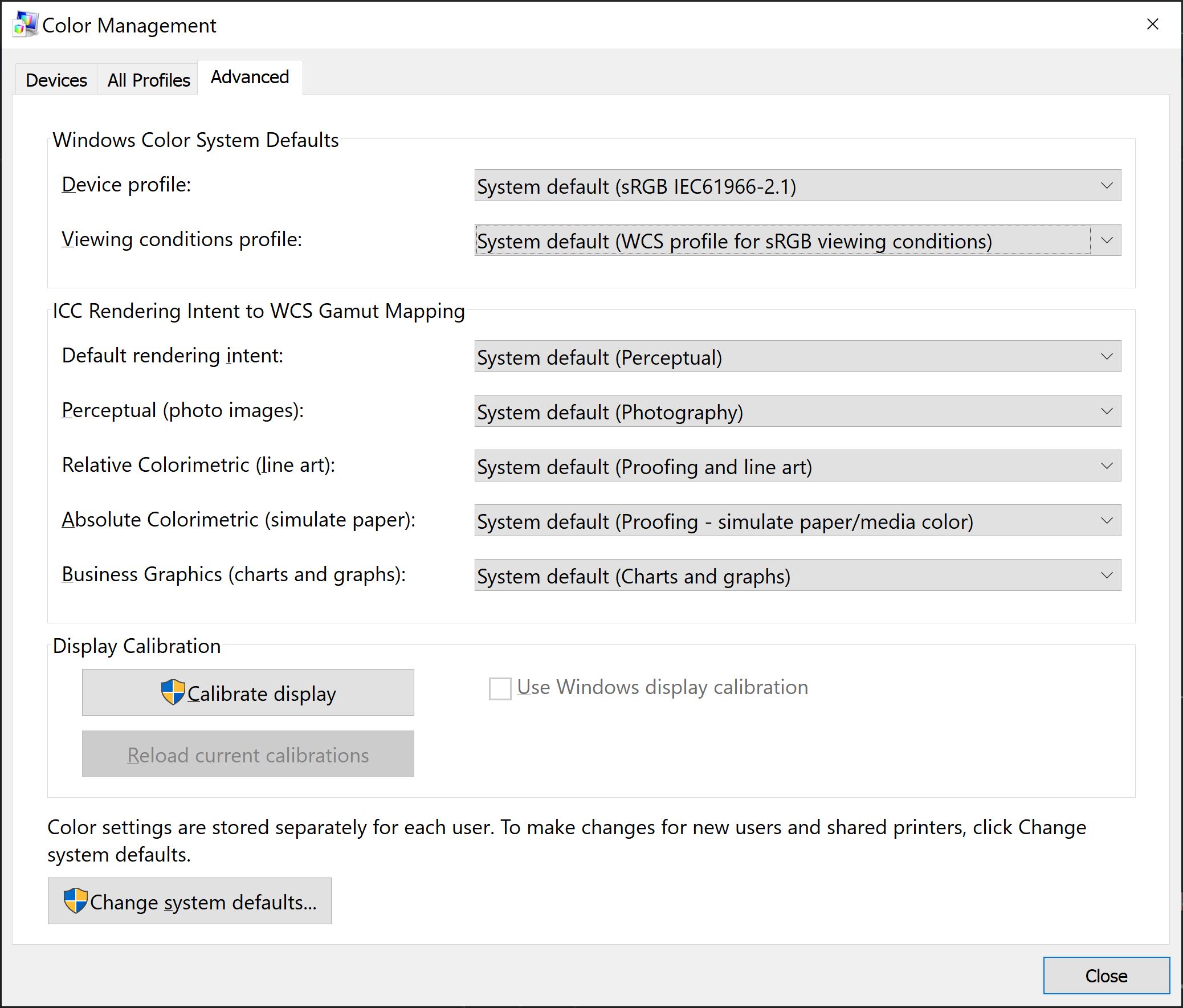Expand the Perceptual (photo images) dropdown

(797, 411)
